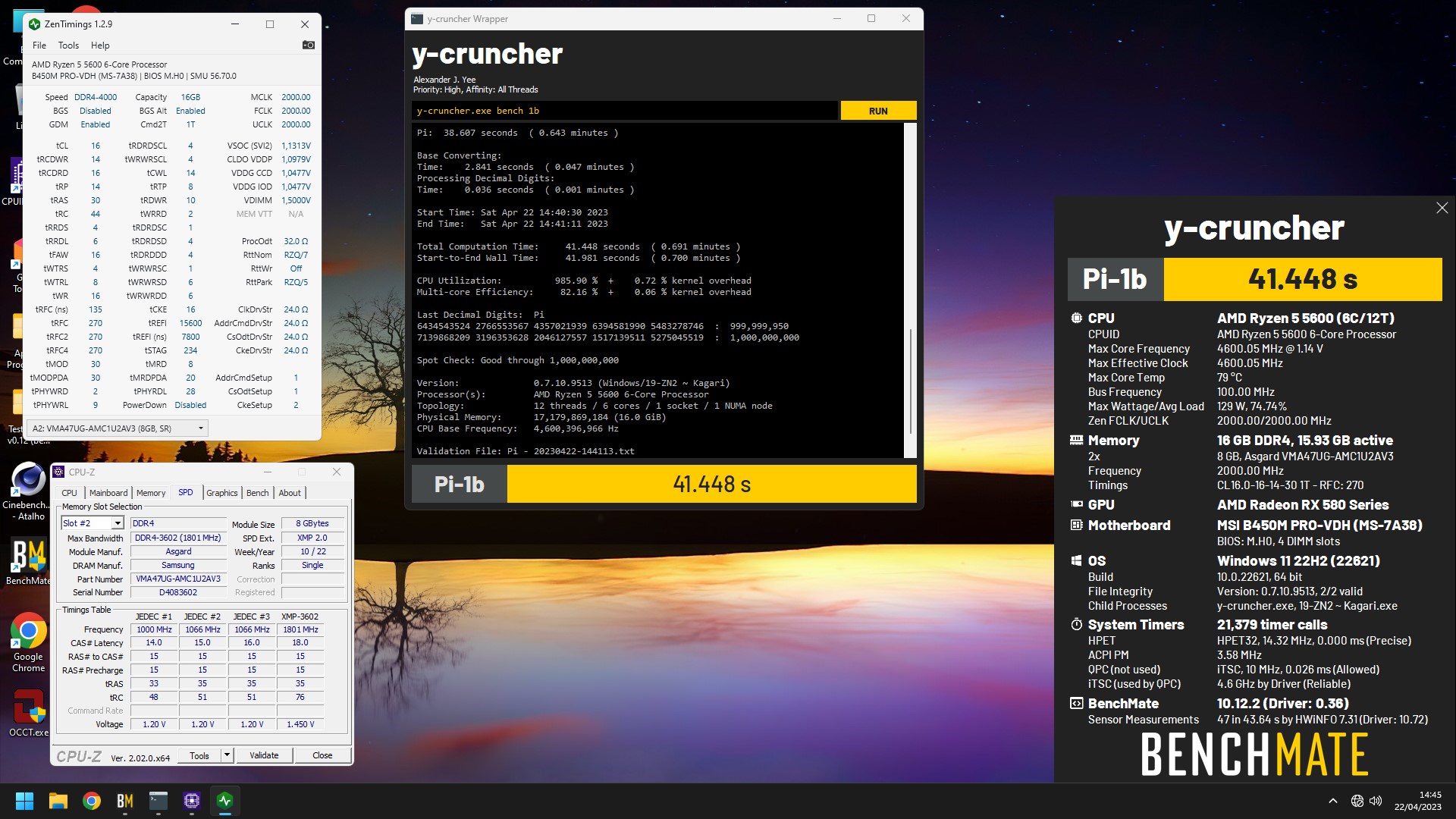Screen dimensions: 1456x819
Task: Click the volume speaker tray icon
Action: tap(1376, 801)
